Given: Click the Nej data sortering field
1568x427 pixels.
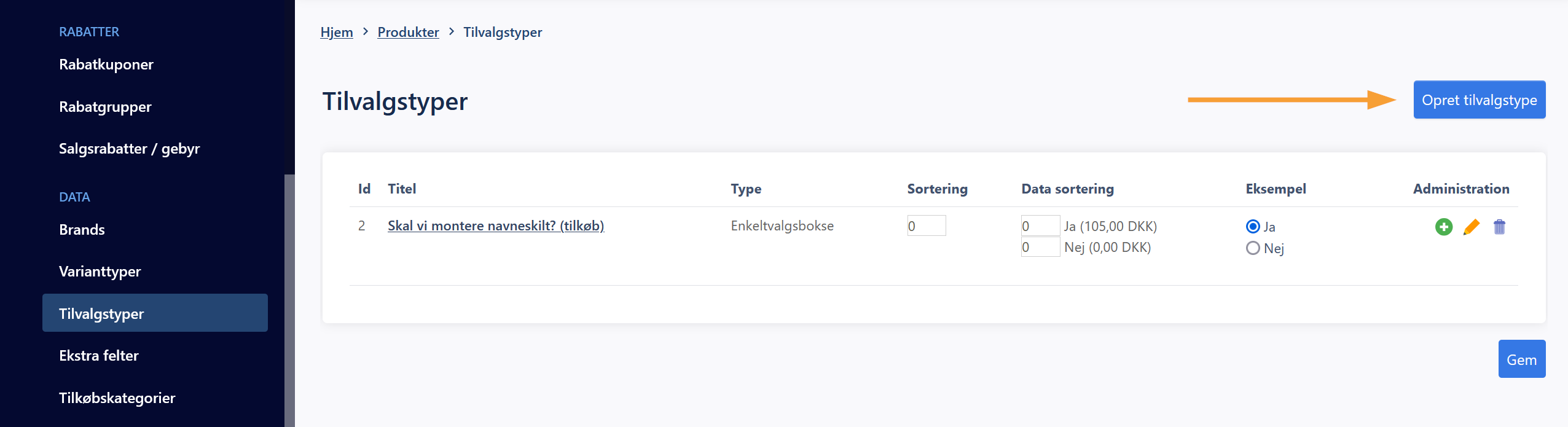Looking at the screenshot, I should [x=1040, y=247].
